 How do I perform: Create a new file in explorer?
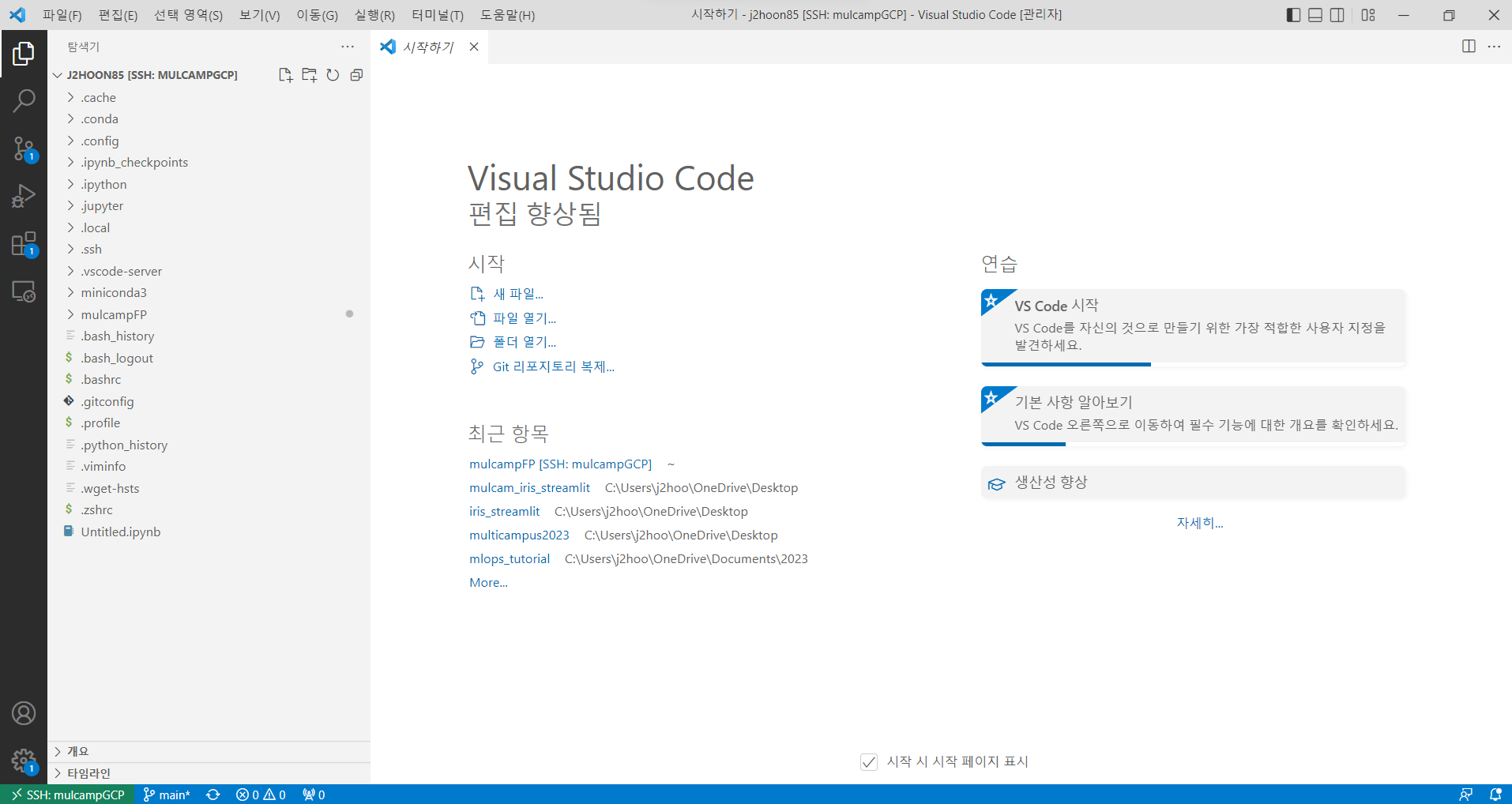[285, 75]
